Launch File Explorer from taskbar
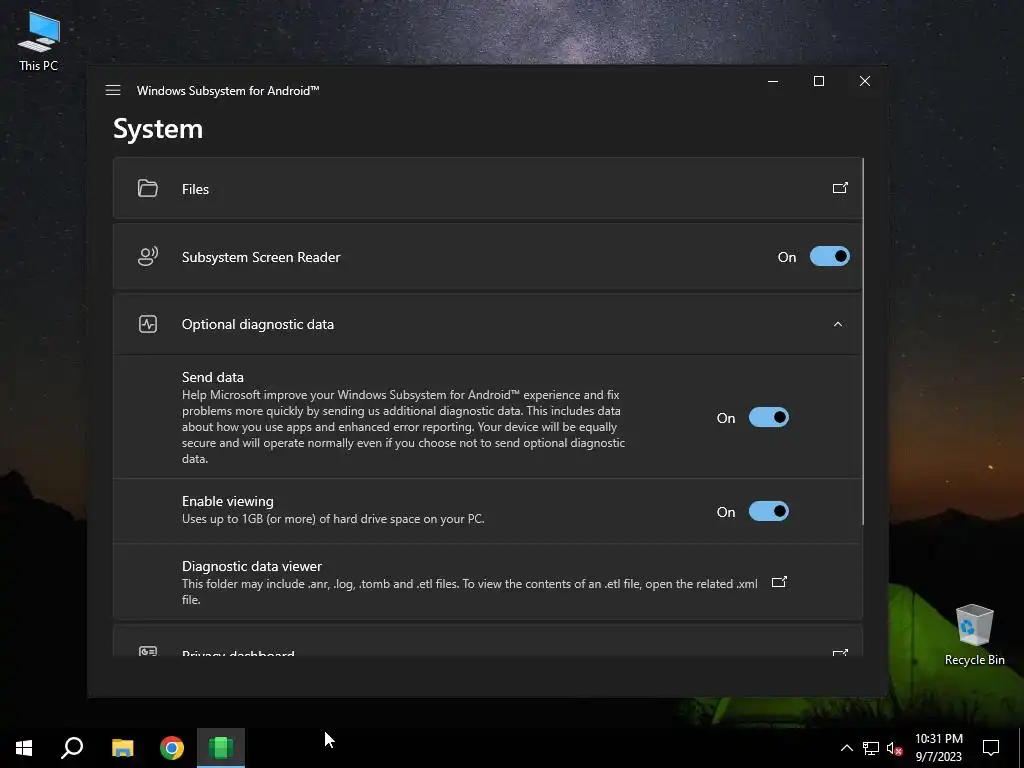Image resolution: width=1024 pixels, height=768 pixels. 122,748
